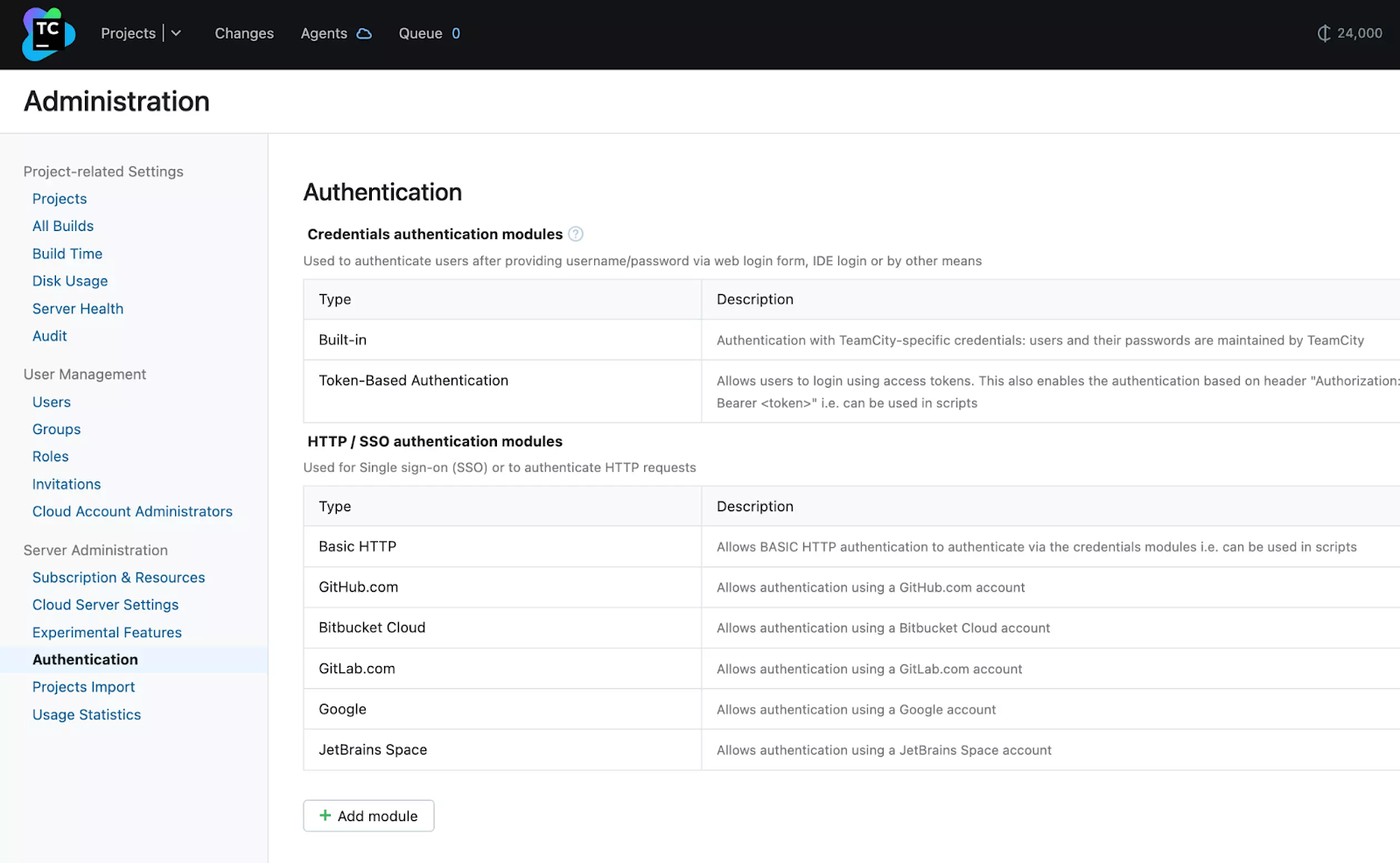Click the Token-Based Authentication row
This screenshot has width=1400, height=863.
coord(851,391)
